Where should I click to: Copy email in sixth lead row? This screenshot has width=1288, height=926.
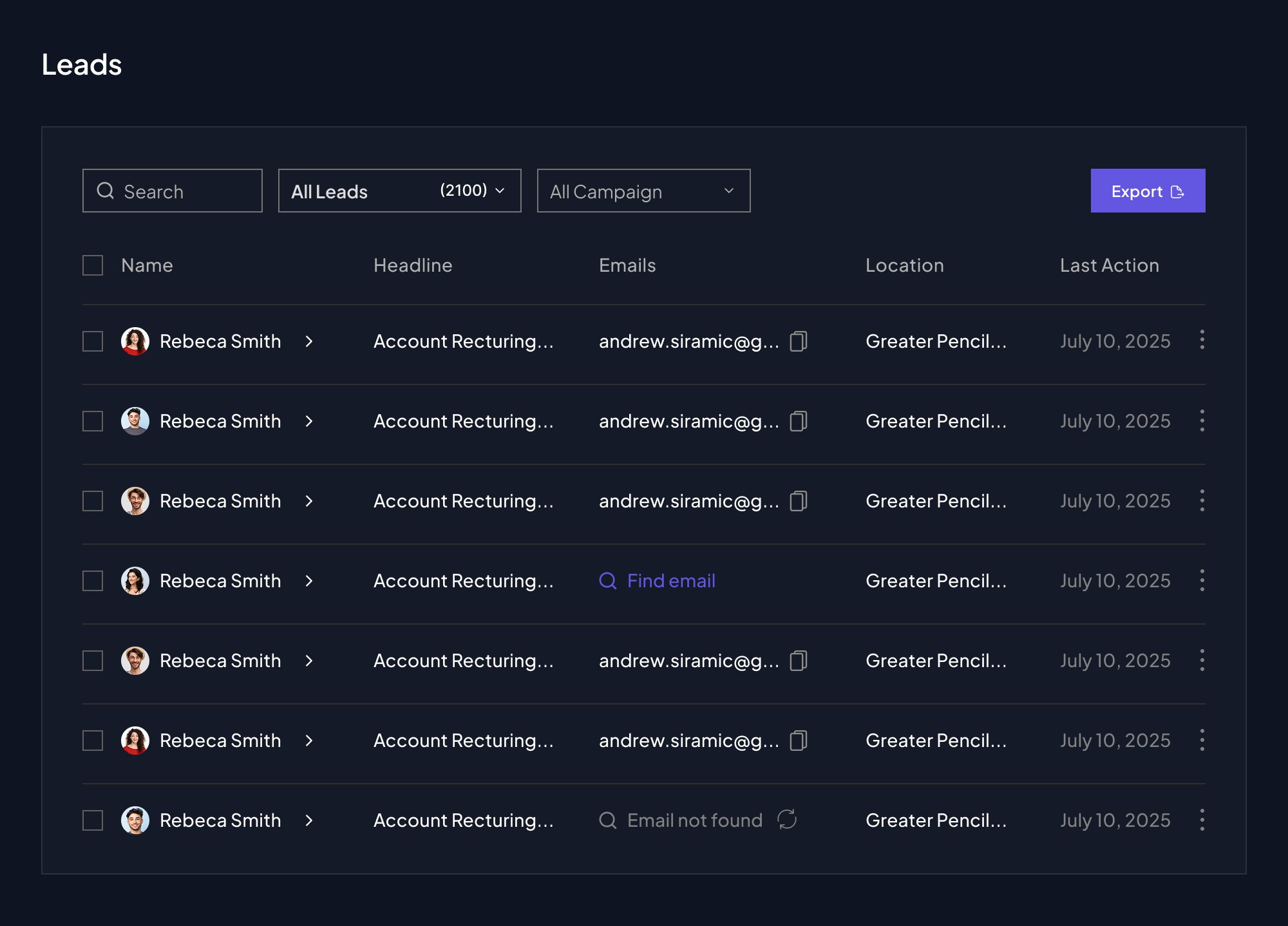coord(799,741)
